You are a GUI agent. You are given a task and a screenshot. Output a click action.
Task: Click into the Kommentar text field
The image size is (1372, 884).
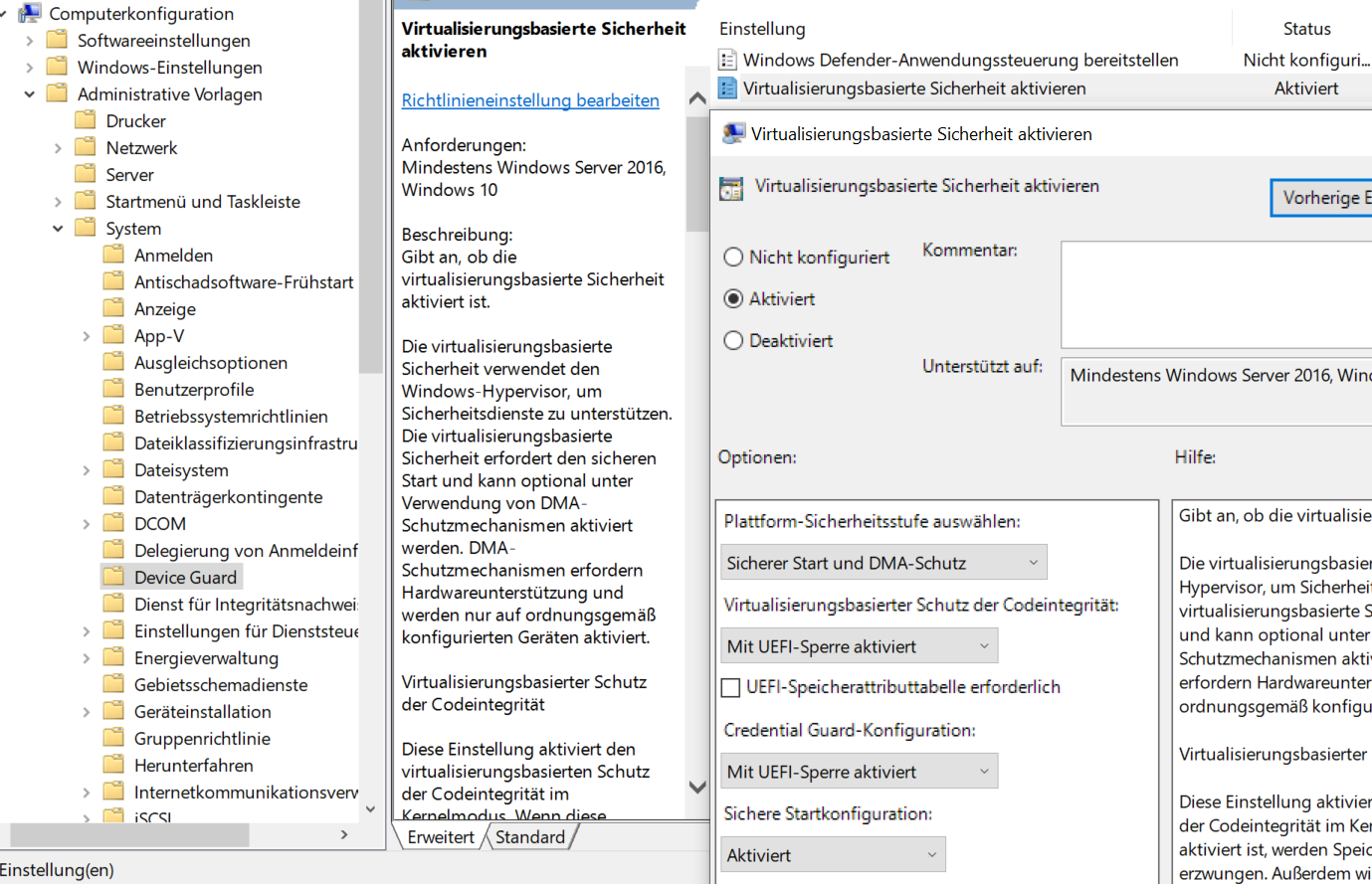tap(1216, 294)
